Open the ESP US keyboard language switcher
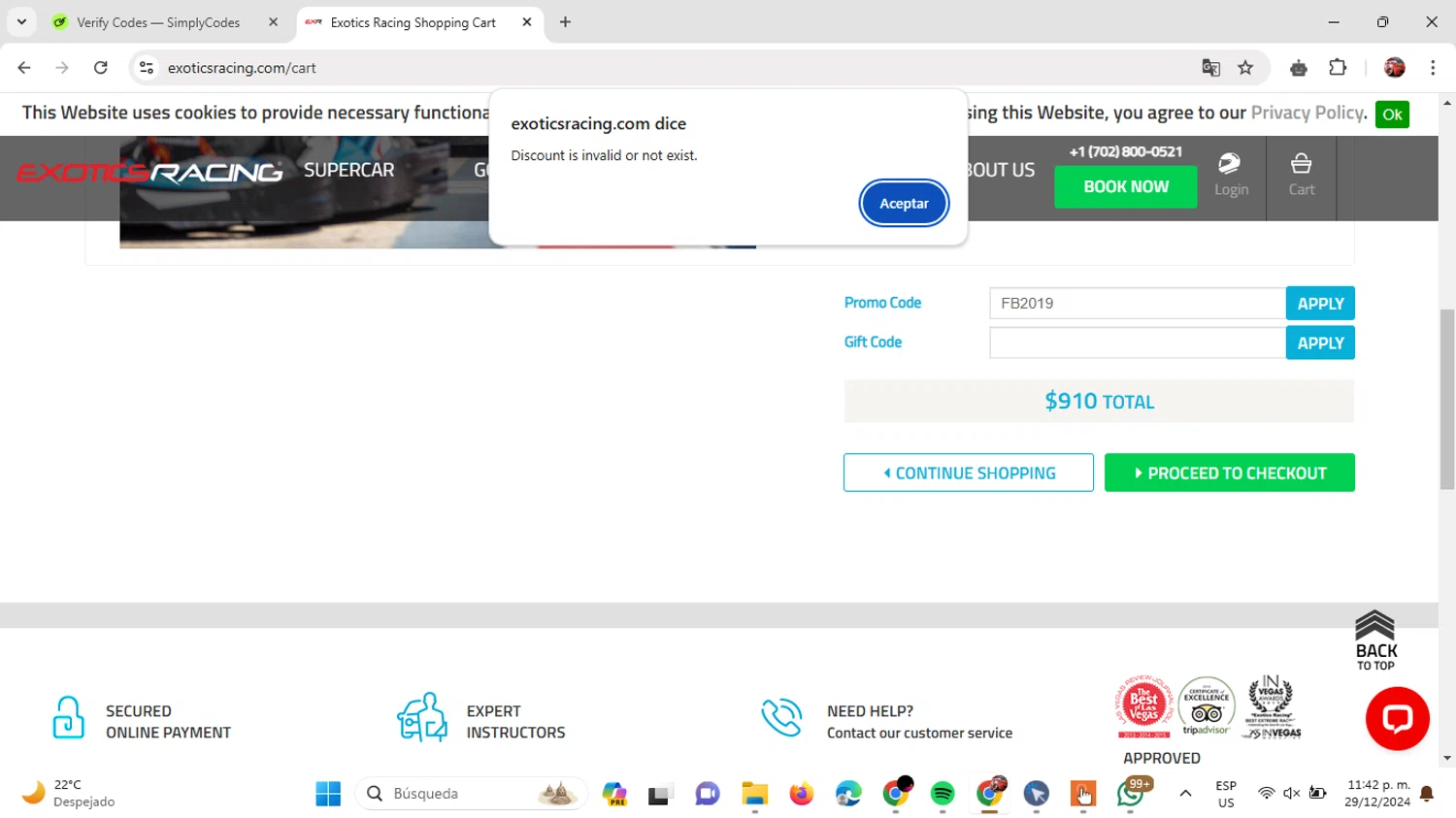The width and height of the screenshot is (1456, 818). pyautogui.click(x=1226, y=794)
